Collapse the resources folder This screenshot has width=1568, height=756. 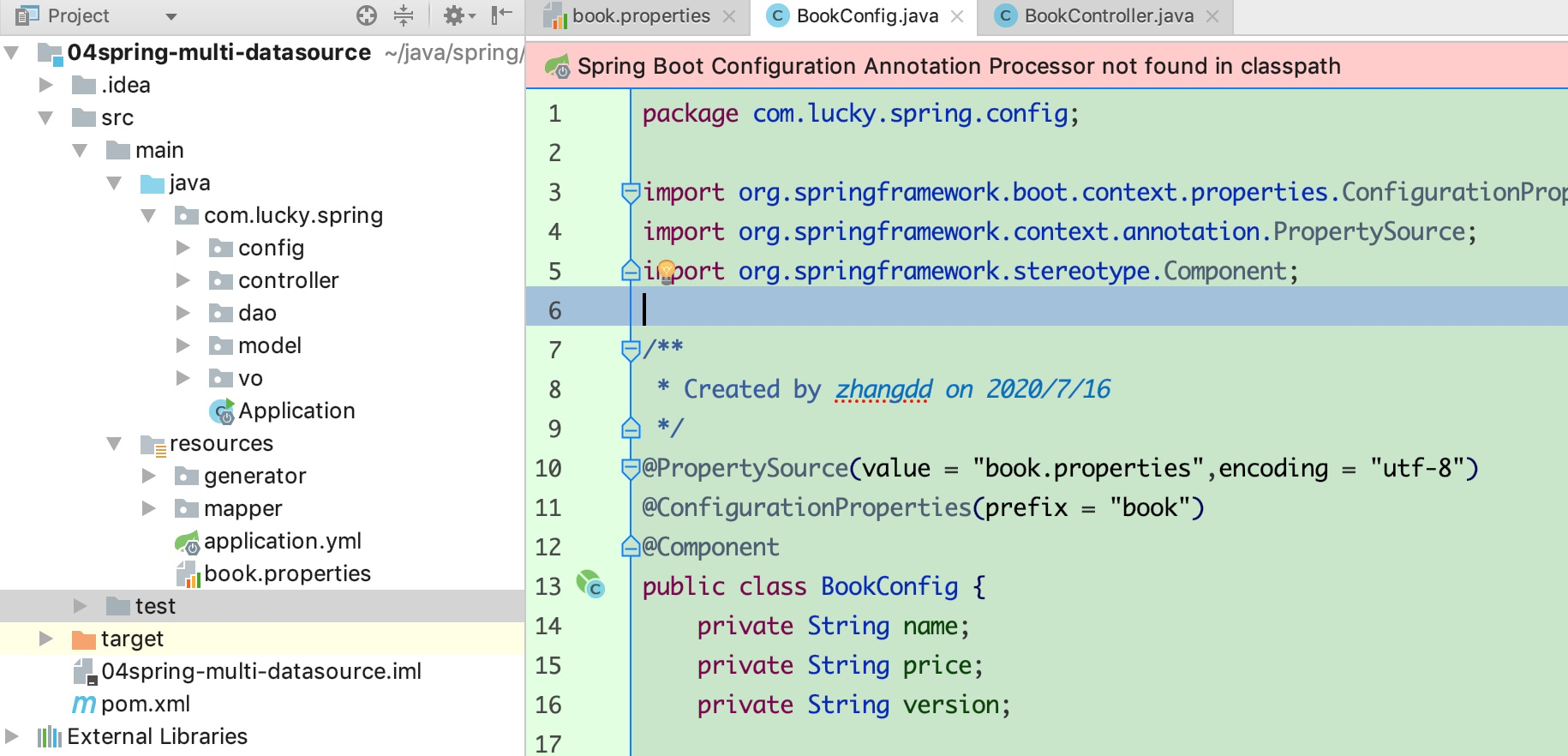115,443
